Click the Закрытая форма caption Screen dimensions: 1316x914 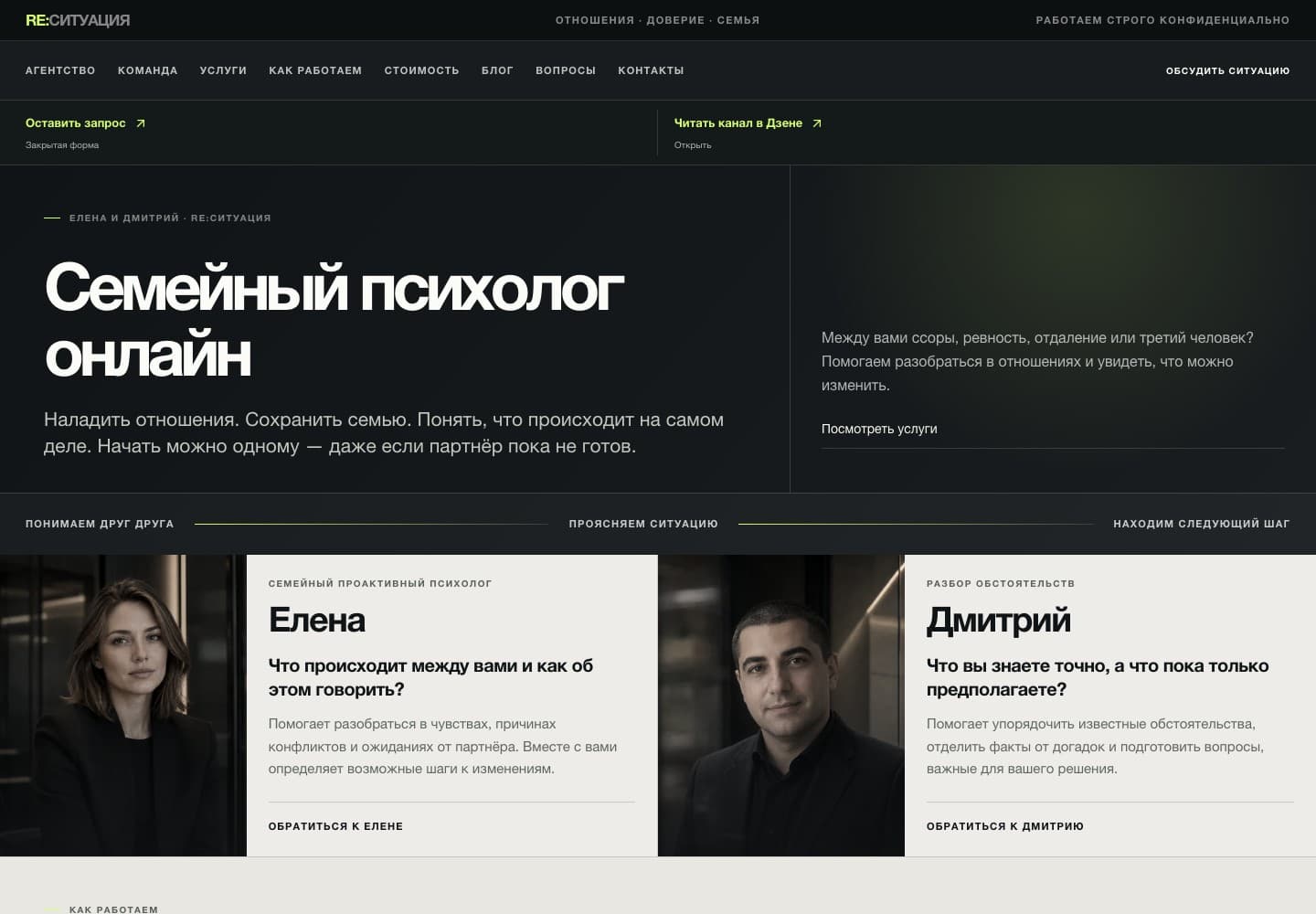(x=62, y=145)
